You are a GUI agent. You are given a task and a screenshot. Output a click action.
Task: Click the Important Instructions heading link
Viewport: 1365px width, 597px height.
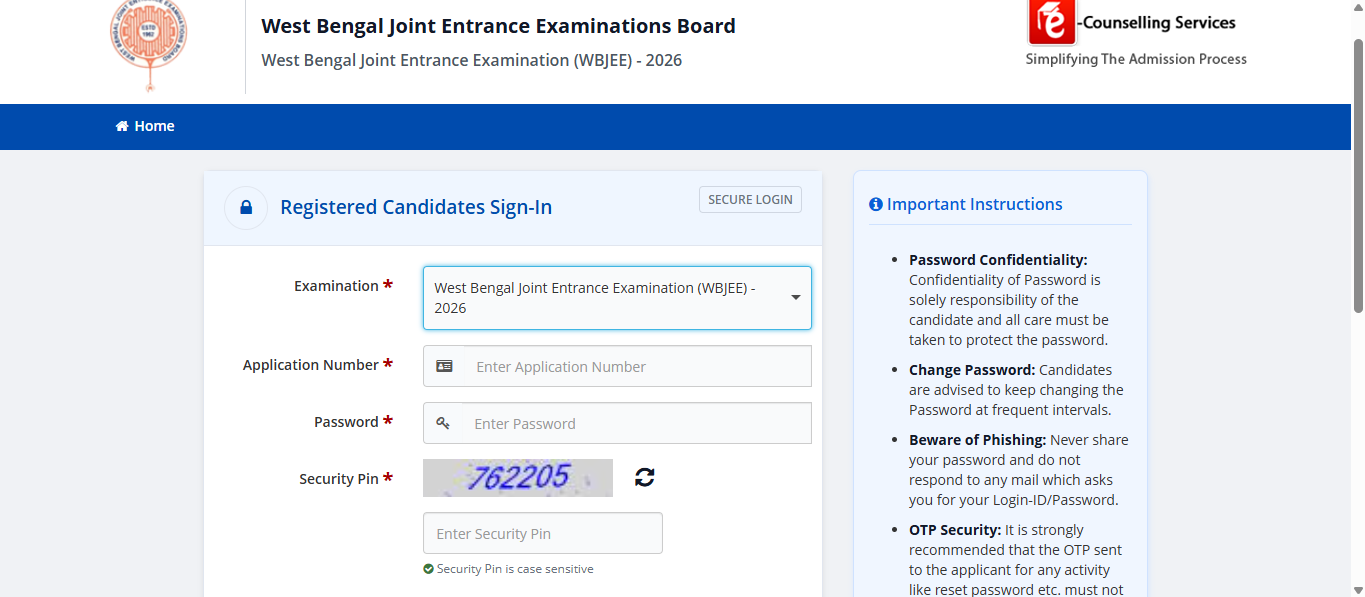(973, 203)
